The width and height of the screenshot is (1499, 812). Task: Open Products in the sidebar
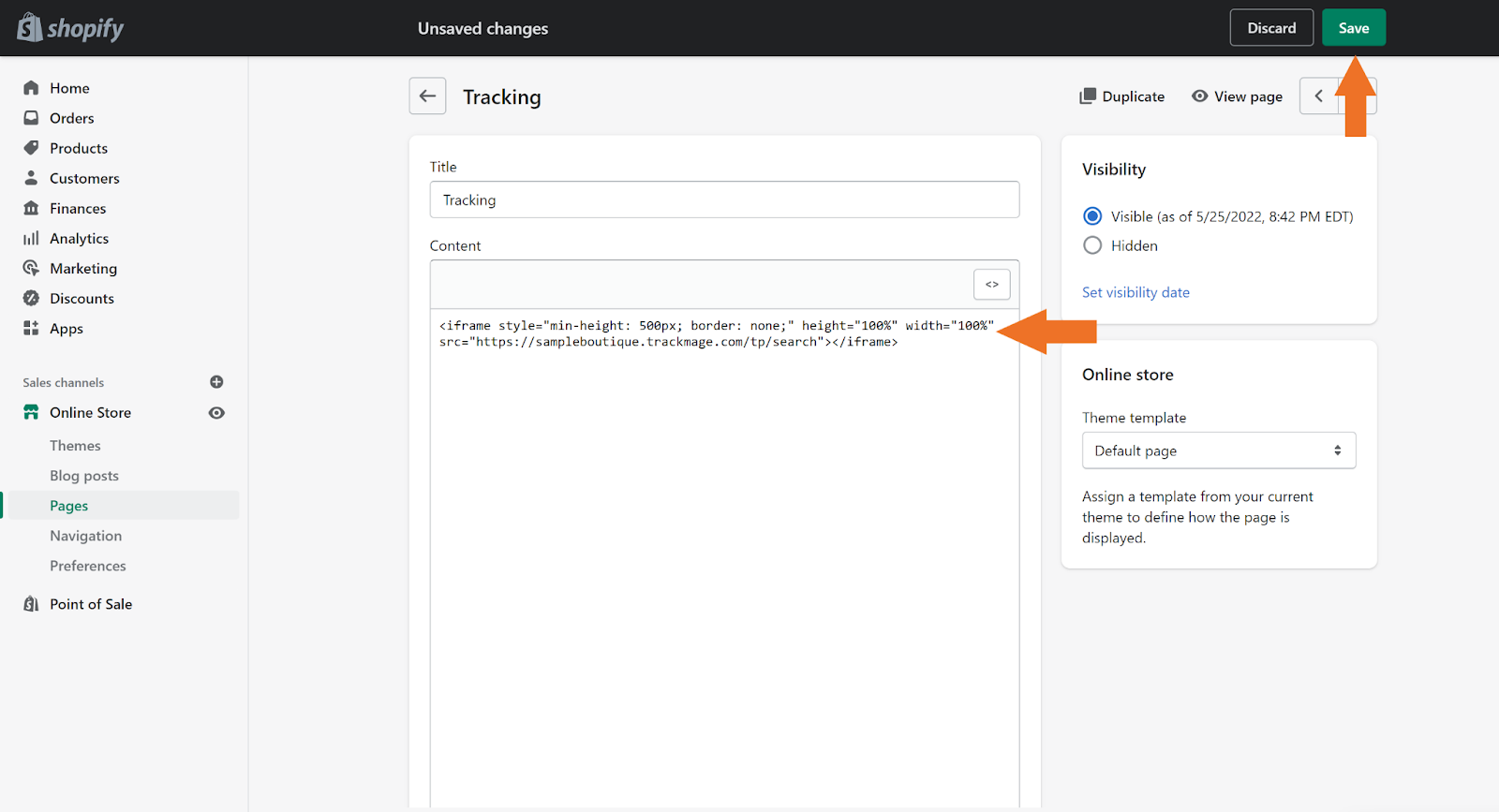pos(79,148)
